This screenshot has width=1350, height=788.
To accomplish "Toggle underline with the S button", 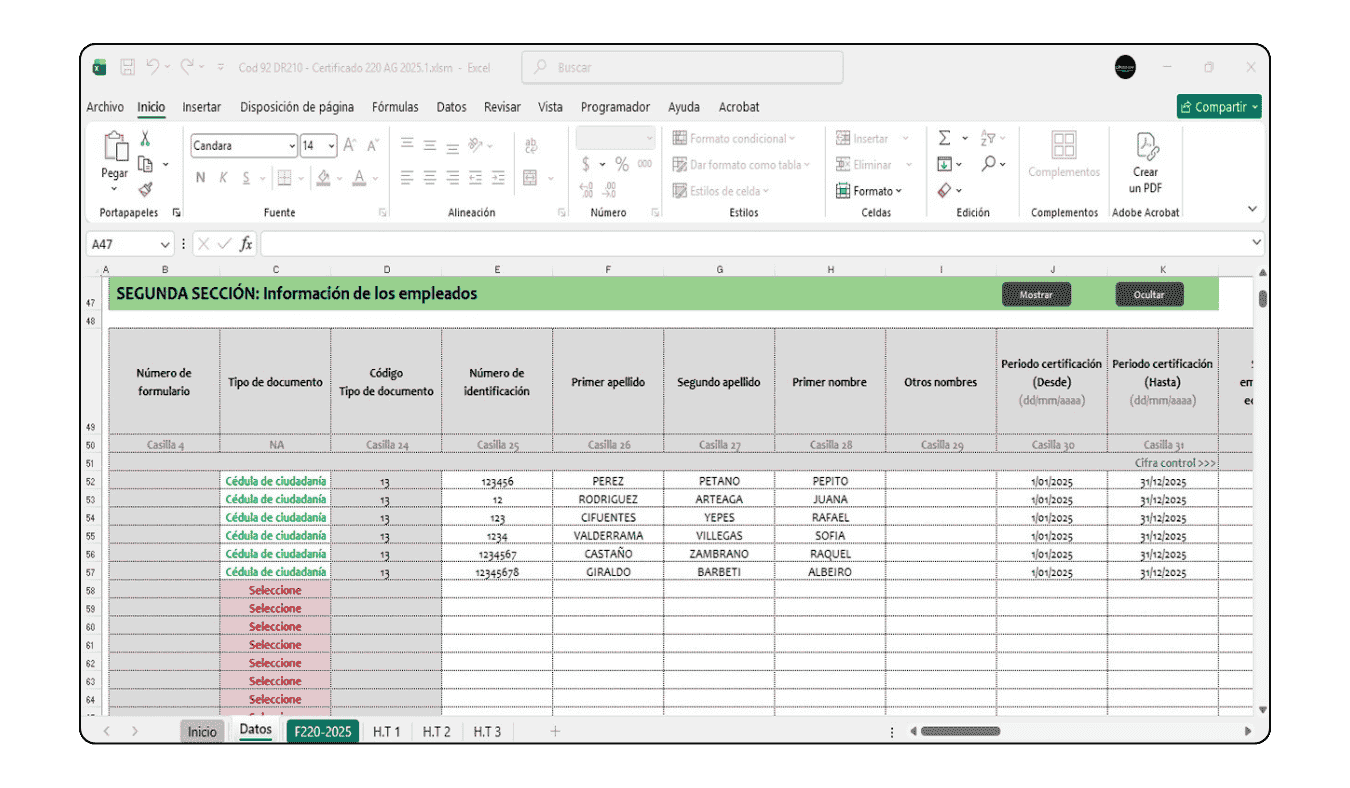I will point(246,177).
